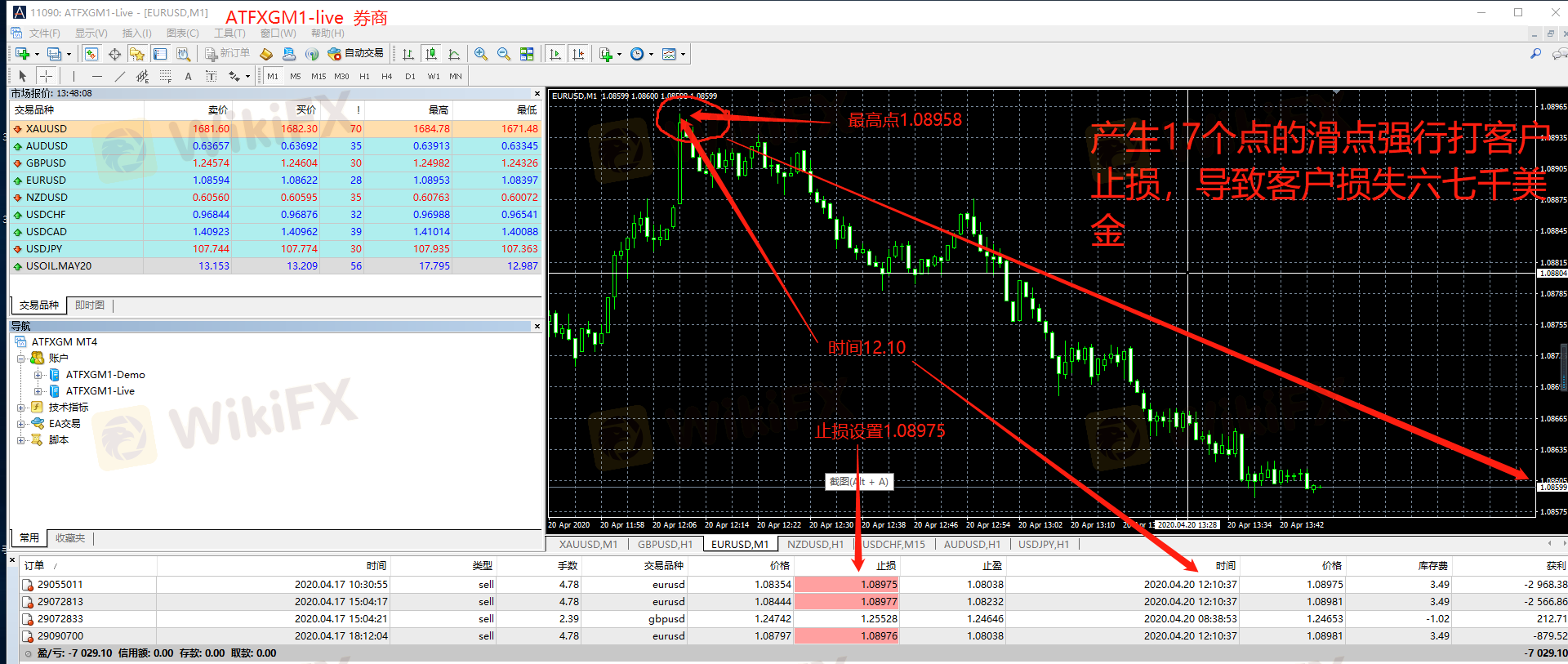Expand the ATFXGM1-Live node
Image resolution: width=1568 pixels, height=664 pixels.
38,391
